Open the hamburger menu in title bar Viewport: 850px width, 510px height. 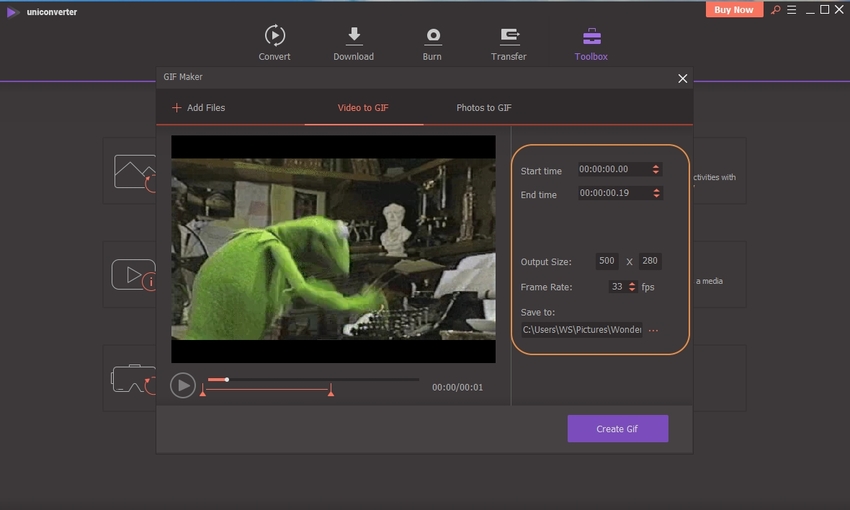793,10
